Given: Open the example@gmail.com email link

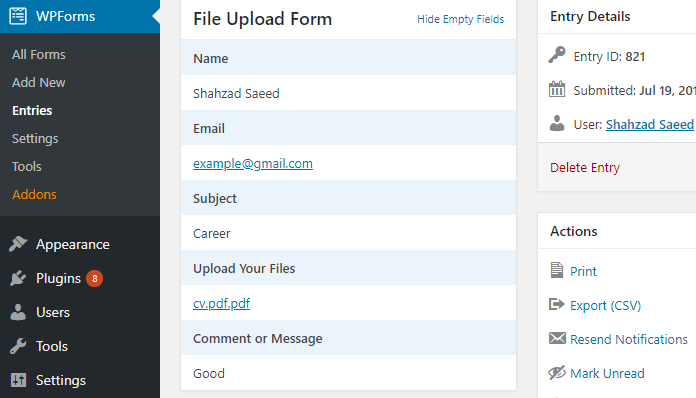Looking at the screenshot, I should (253, 163).
